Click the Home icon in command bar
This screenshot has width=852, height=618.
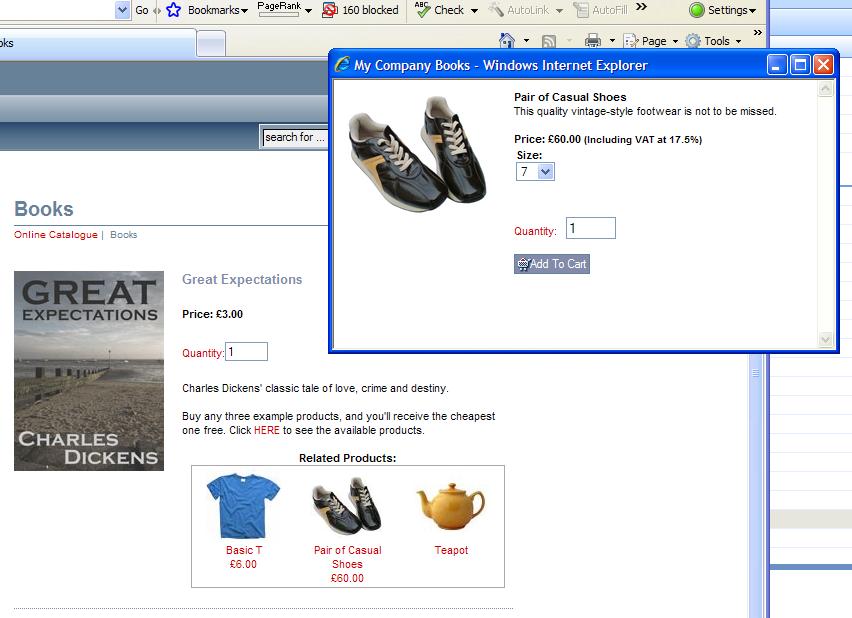coord(507,41)
